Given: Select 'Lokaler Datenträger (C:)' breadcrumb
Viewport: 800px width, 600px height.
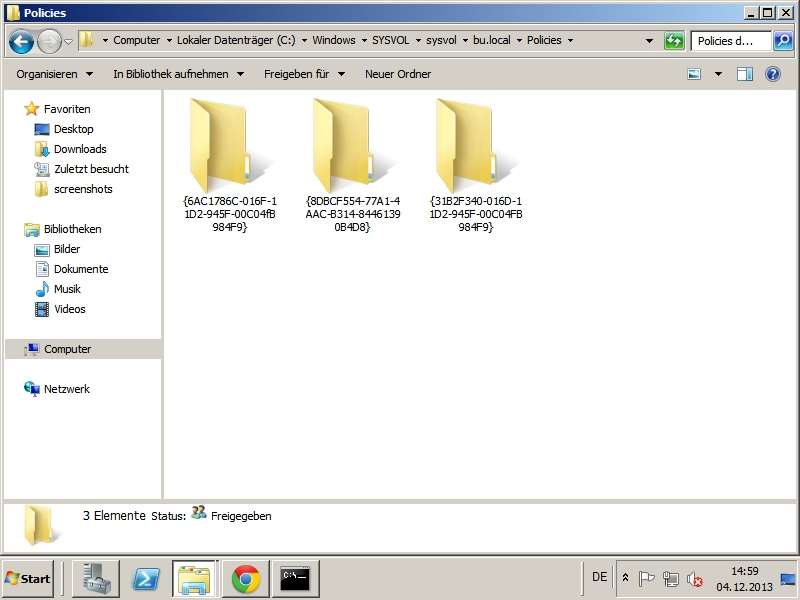Looking at the screenshot, I should 236,40.
